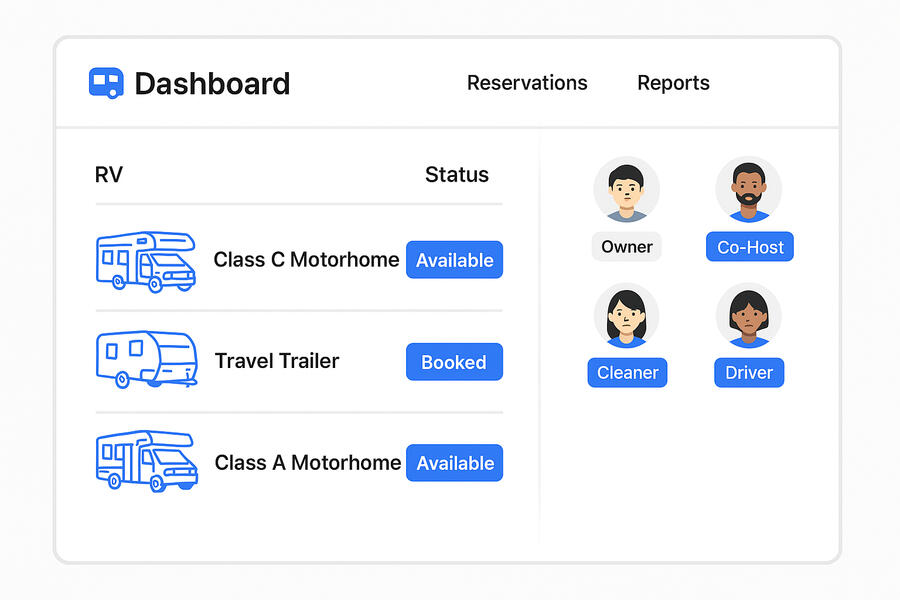The width and height of the screenshot is (900, 600).
Task: Open the Owner avatar profile
Action: pos(626,189)
